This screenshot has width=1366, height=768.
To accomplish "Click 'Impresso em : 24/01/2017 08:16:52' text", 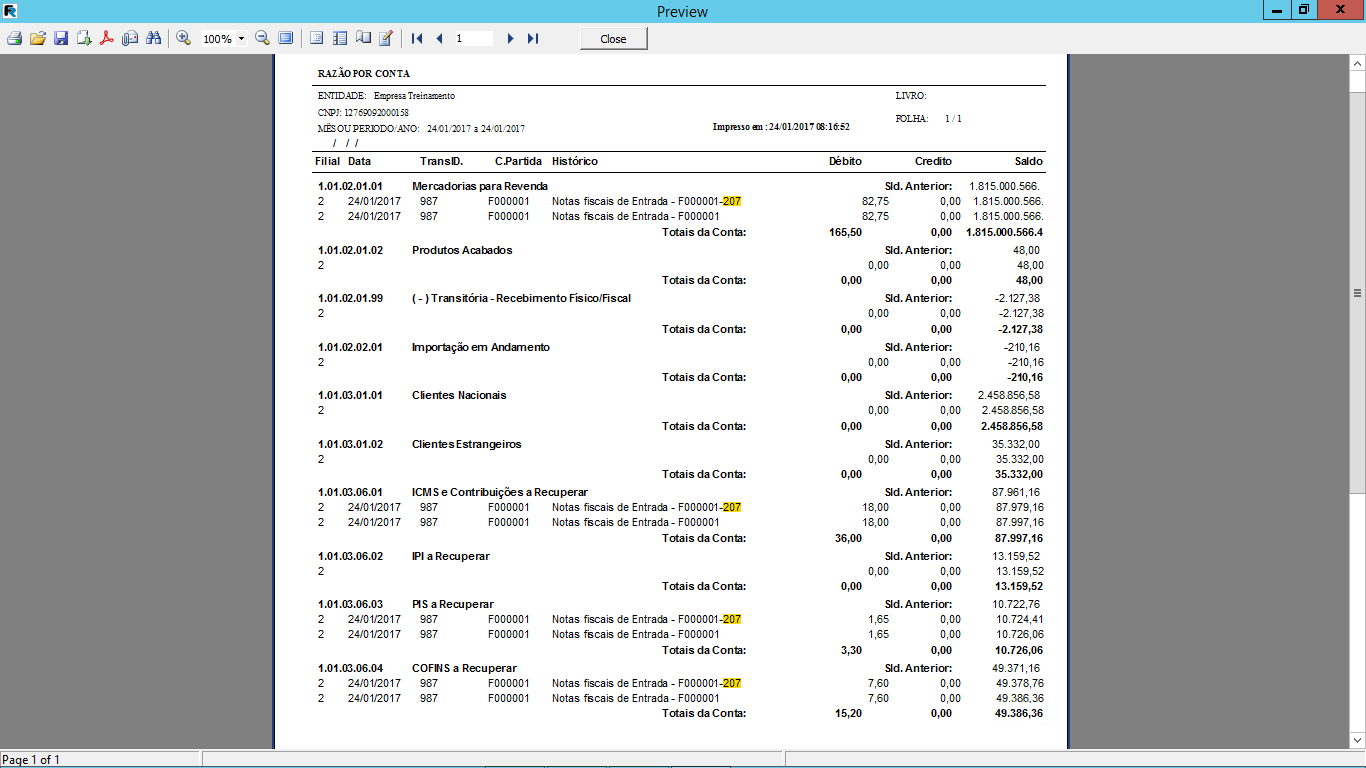I will 781,127.
